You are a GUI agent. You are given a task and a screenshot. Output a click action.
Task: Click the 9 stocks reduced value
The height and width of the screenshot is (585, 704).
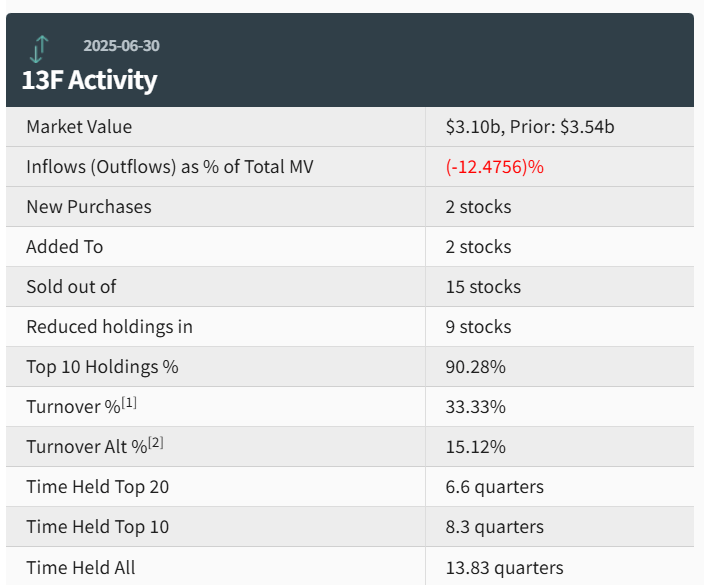pos(478,327)
